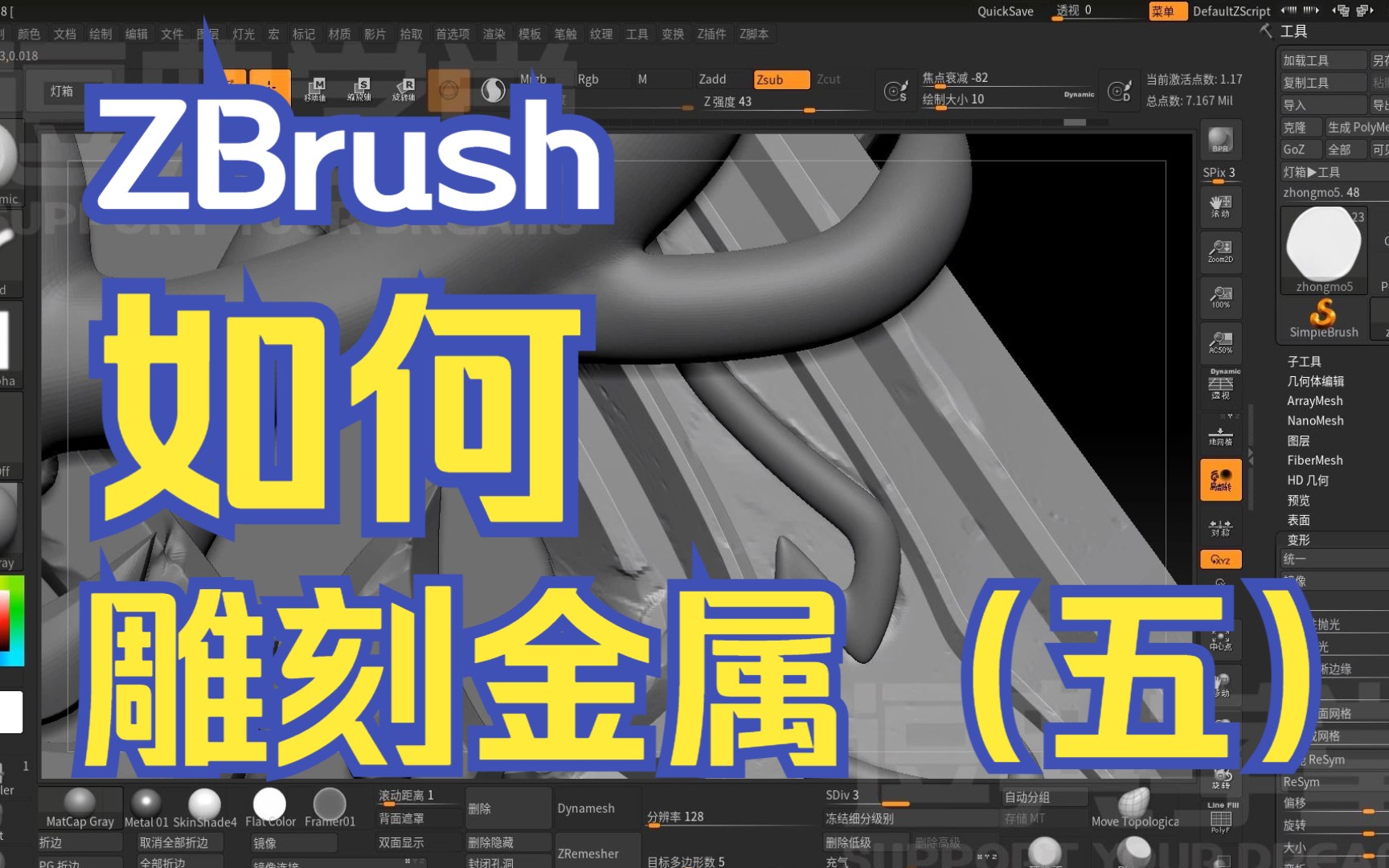Choose the Move Topological brush icon
This screenshot has height=868, width=1389.
[x=1134, y=807]
